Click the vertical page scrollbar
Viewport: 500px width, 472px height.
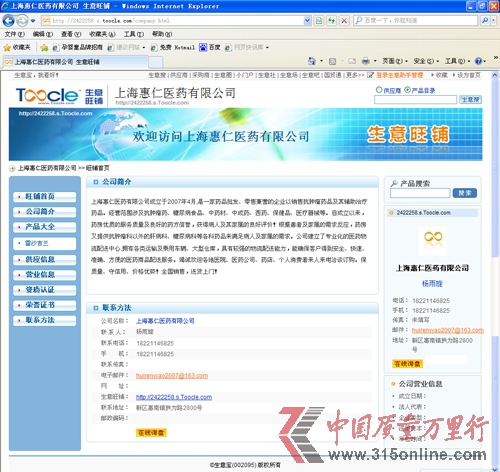495,270
